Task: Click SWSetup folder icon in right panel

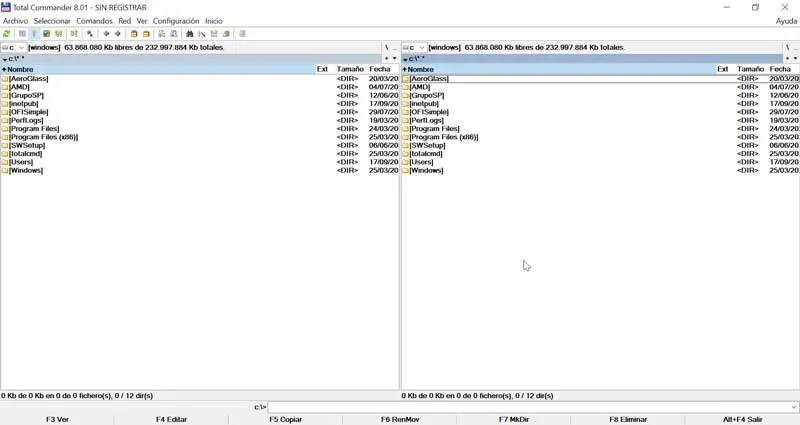Action: click(406, 145)
